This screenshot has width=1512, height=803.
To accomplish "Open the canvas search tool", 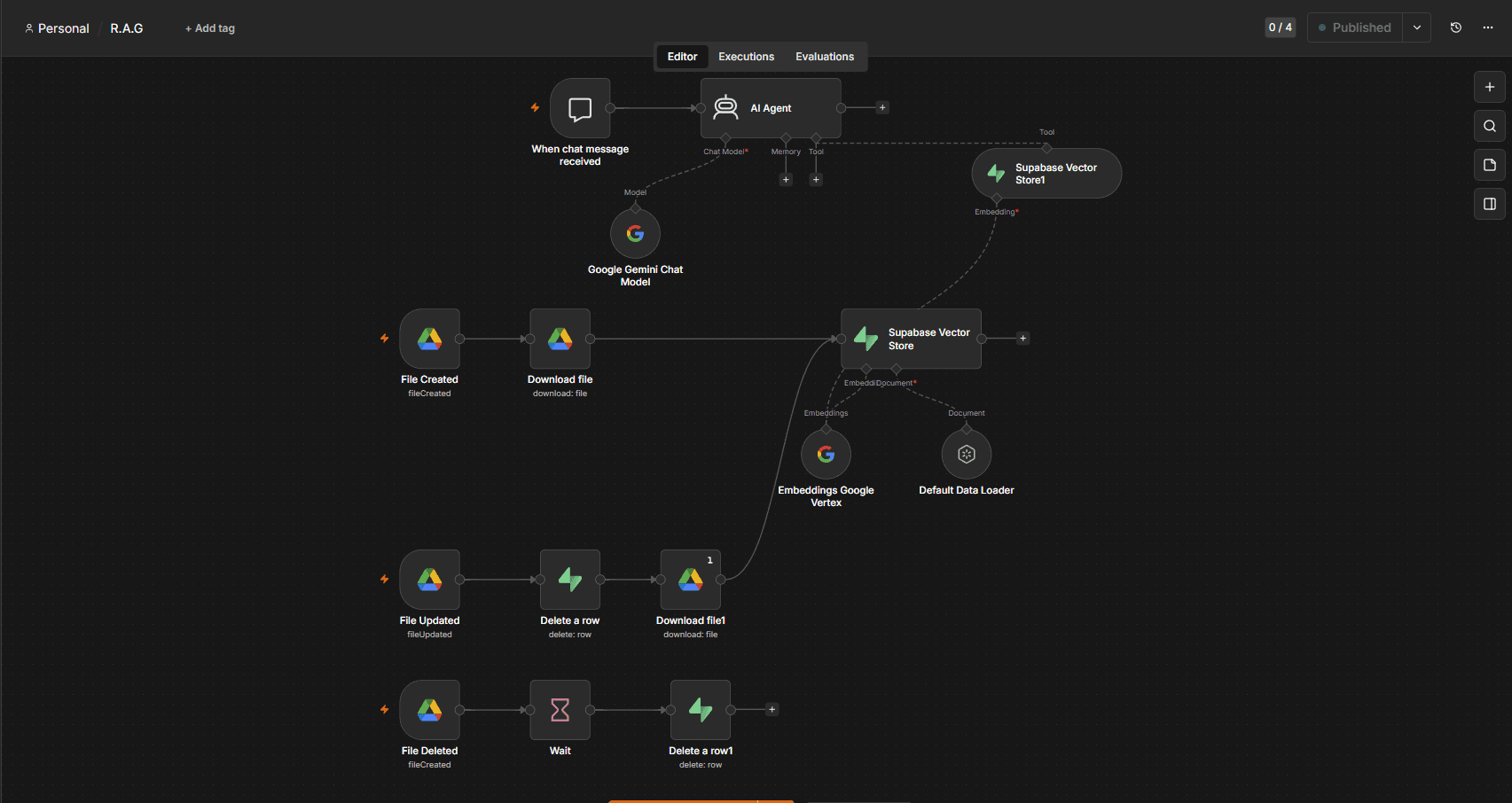I will click(x=1490, y=126).
